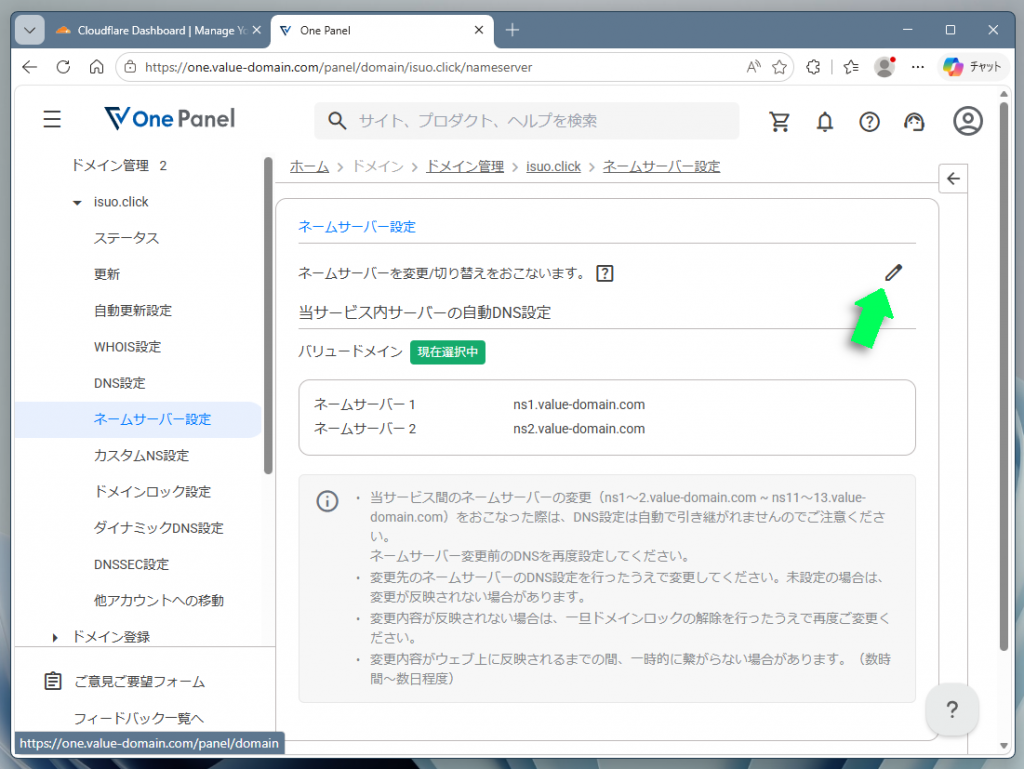1024x769 pixels.
Task: Open the floating help question button
Action: 952,709
